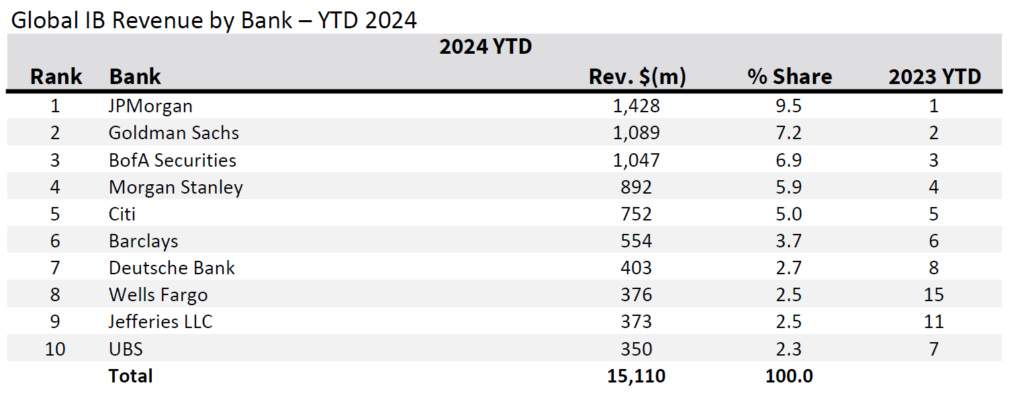The image size is (1024, 406).
Task: Click rank number "4" beside Morgan Stanley
Action: point(56,187)
